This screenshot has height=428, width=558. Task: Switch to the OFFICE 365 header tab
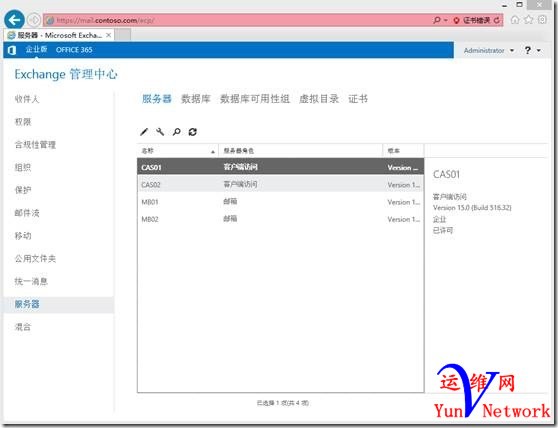pyautogui.click(x=74, y=50)
